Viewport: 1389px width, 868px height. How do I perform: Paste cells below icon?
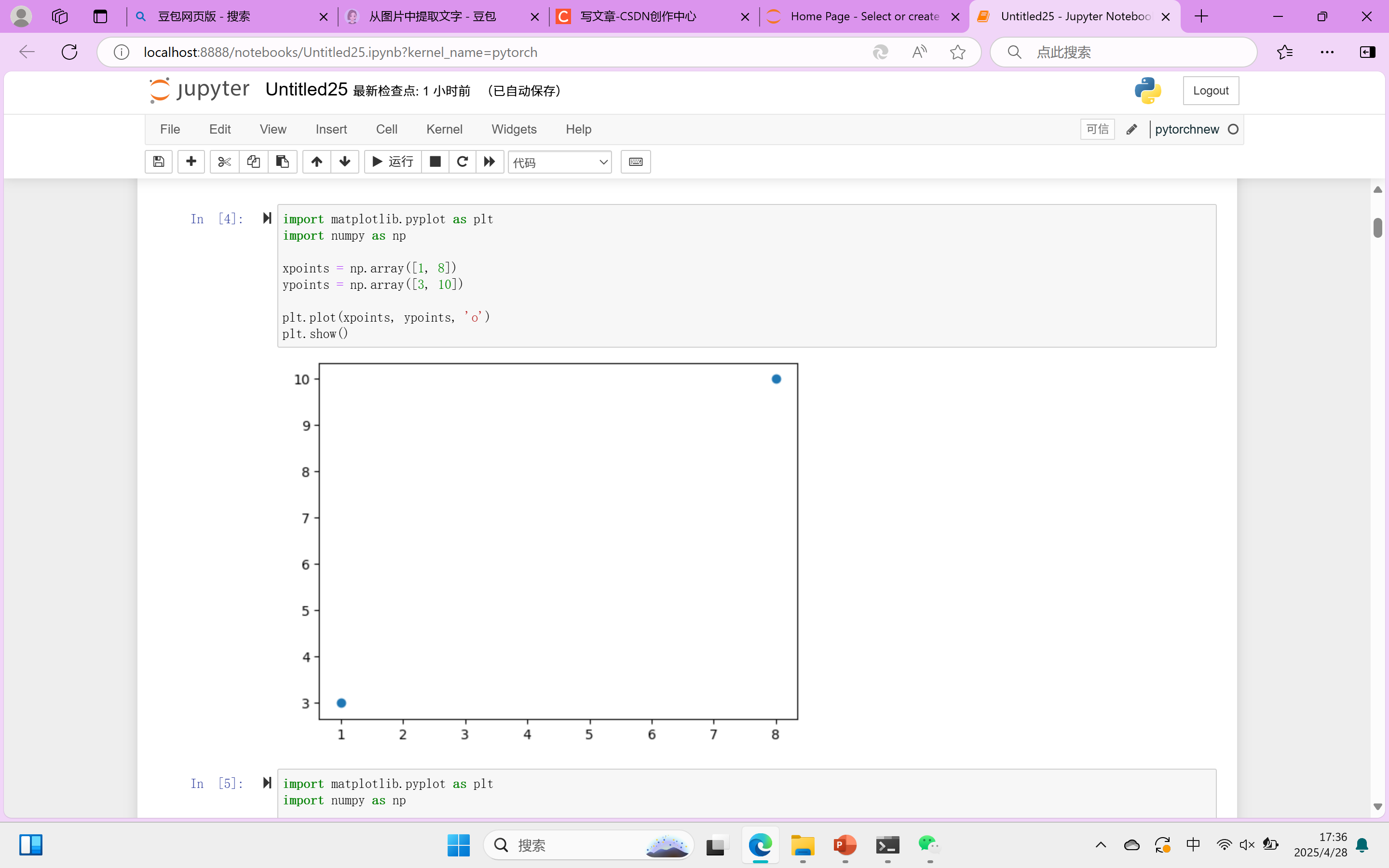pyautogui.click(x=283, y=162)
